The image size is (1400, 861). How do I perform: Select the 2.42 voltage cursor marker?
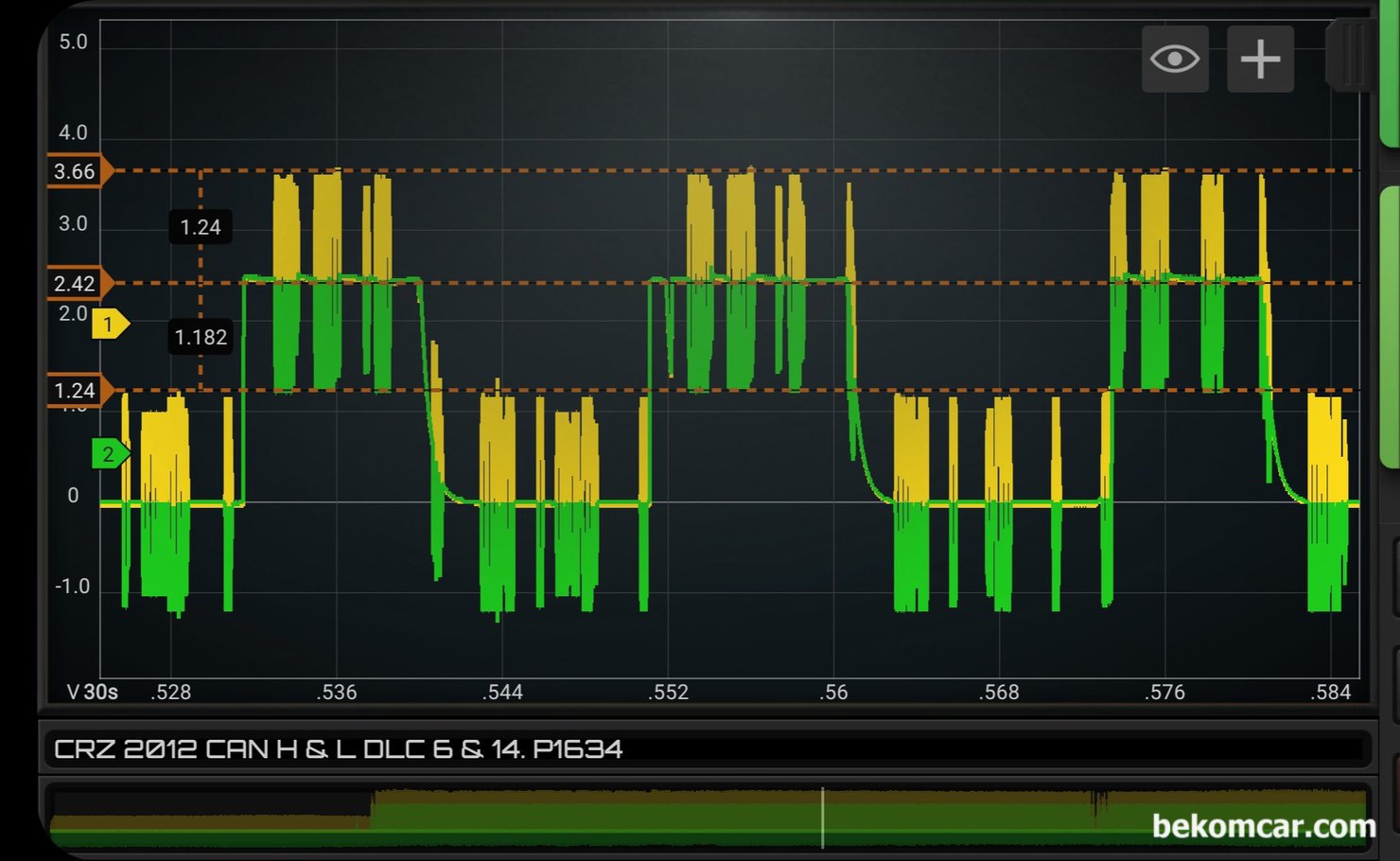[78, 283]
